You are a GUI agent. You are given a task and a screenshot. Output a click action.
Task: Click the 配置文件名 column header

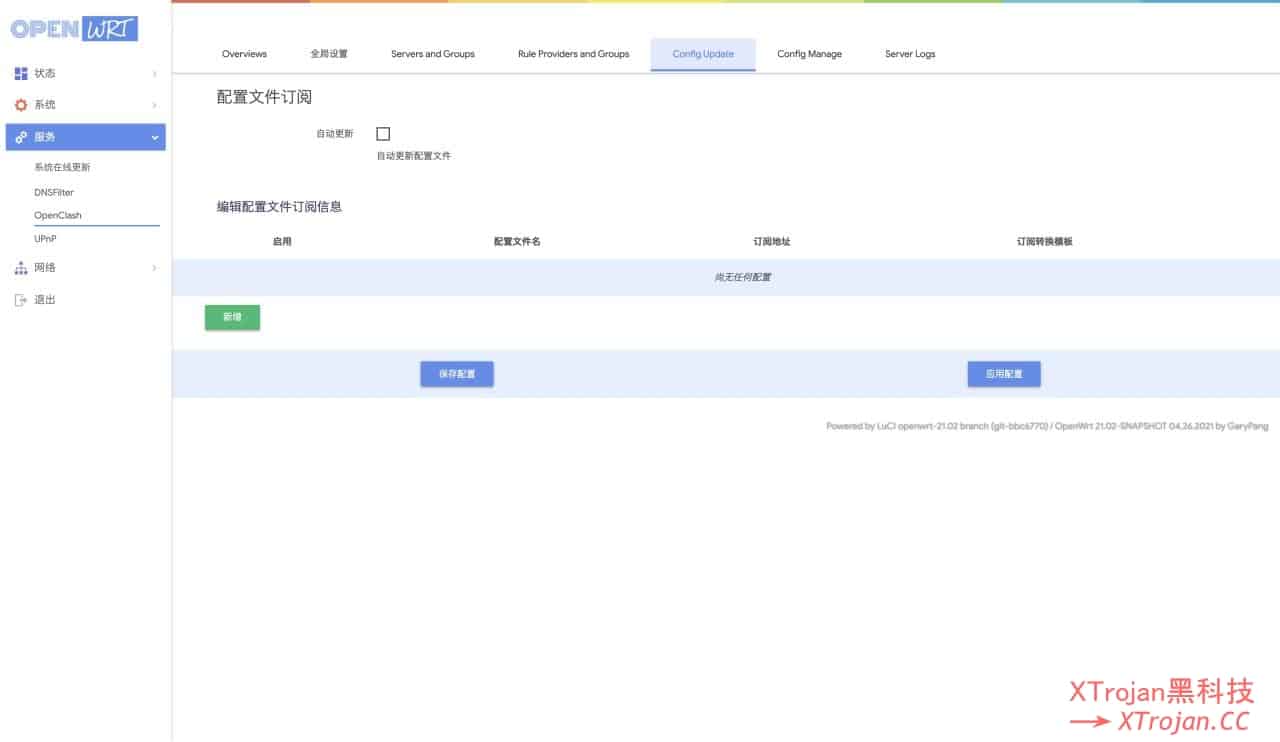517,242
